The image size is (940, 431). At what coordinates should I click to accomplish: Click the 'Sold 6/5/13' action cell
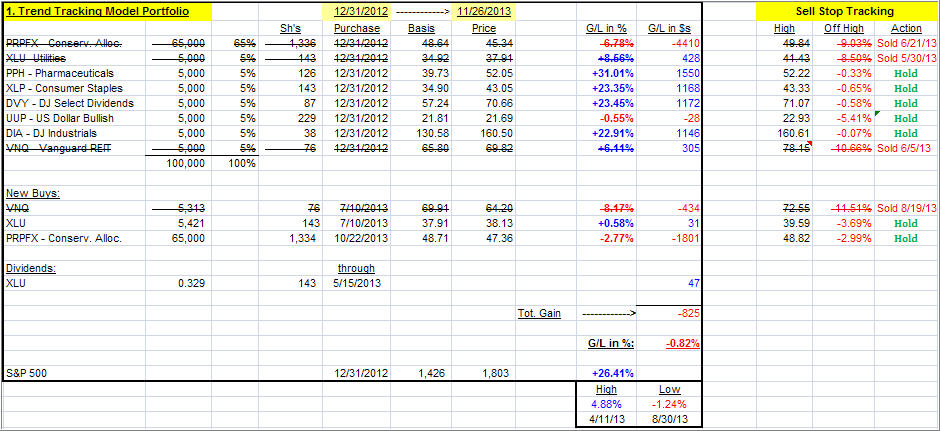[906, 148]
